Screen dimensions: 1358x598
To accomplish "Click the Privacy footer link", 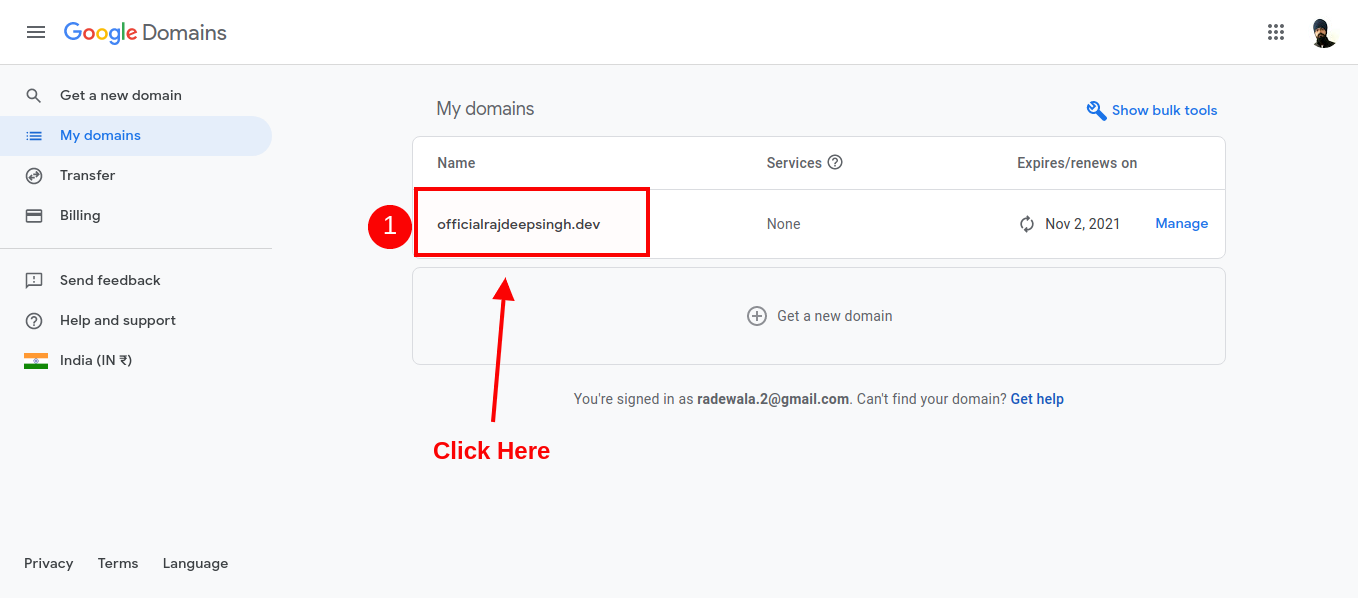I will point(48,562).
